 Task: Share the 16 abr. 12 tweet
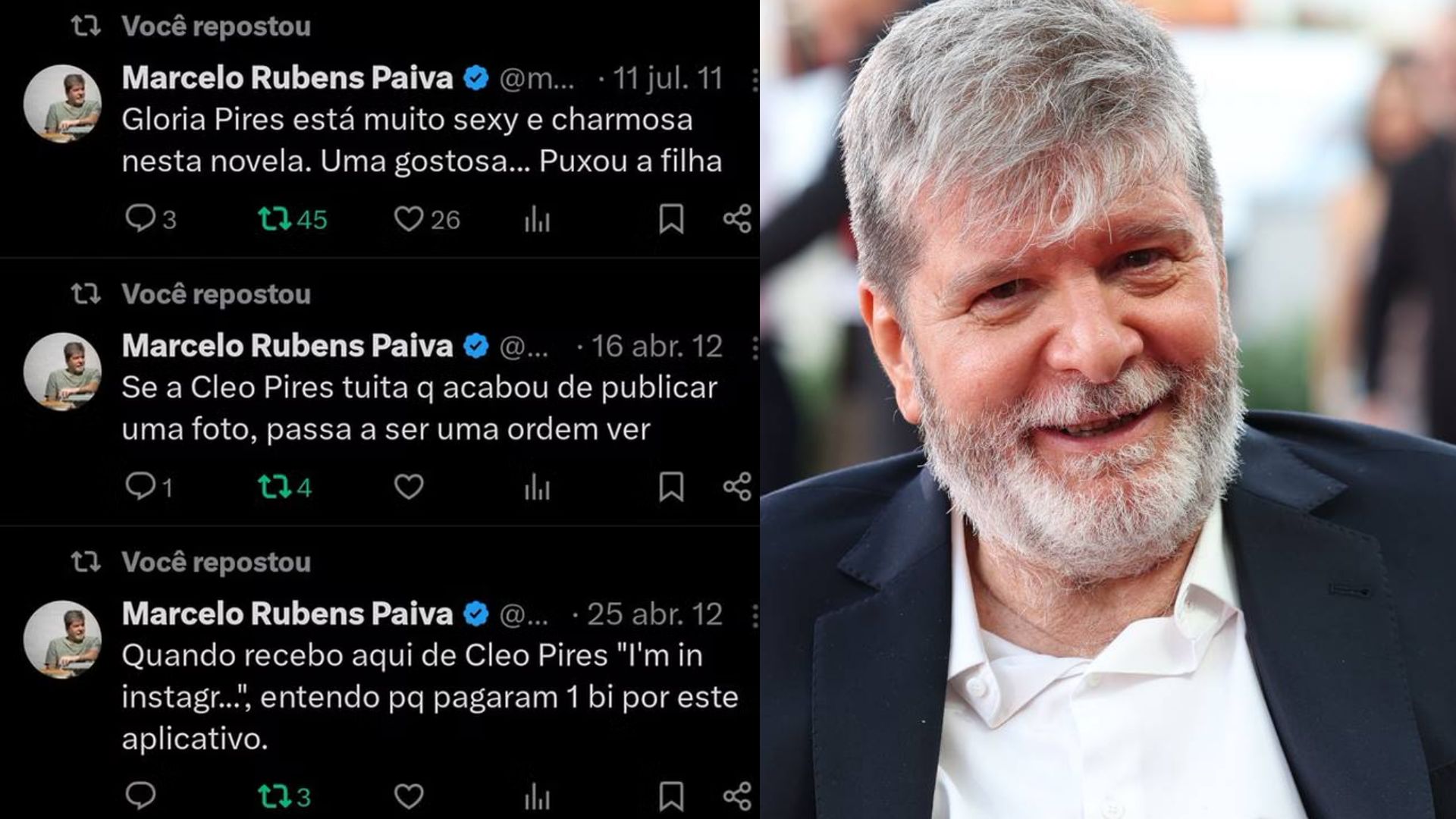coord(737,487)
